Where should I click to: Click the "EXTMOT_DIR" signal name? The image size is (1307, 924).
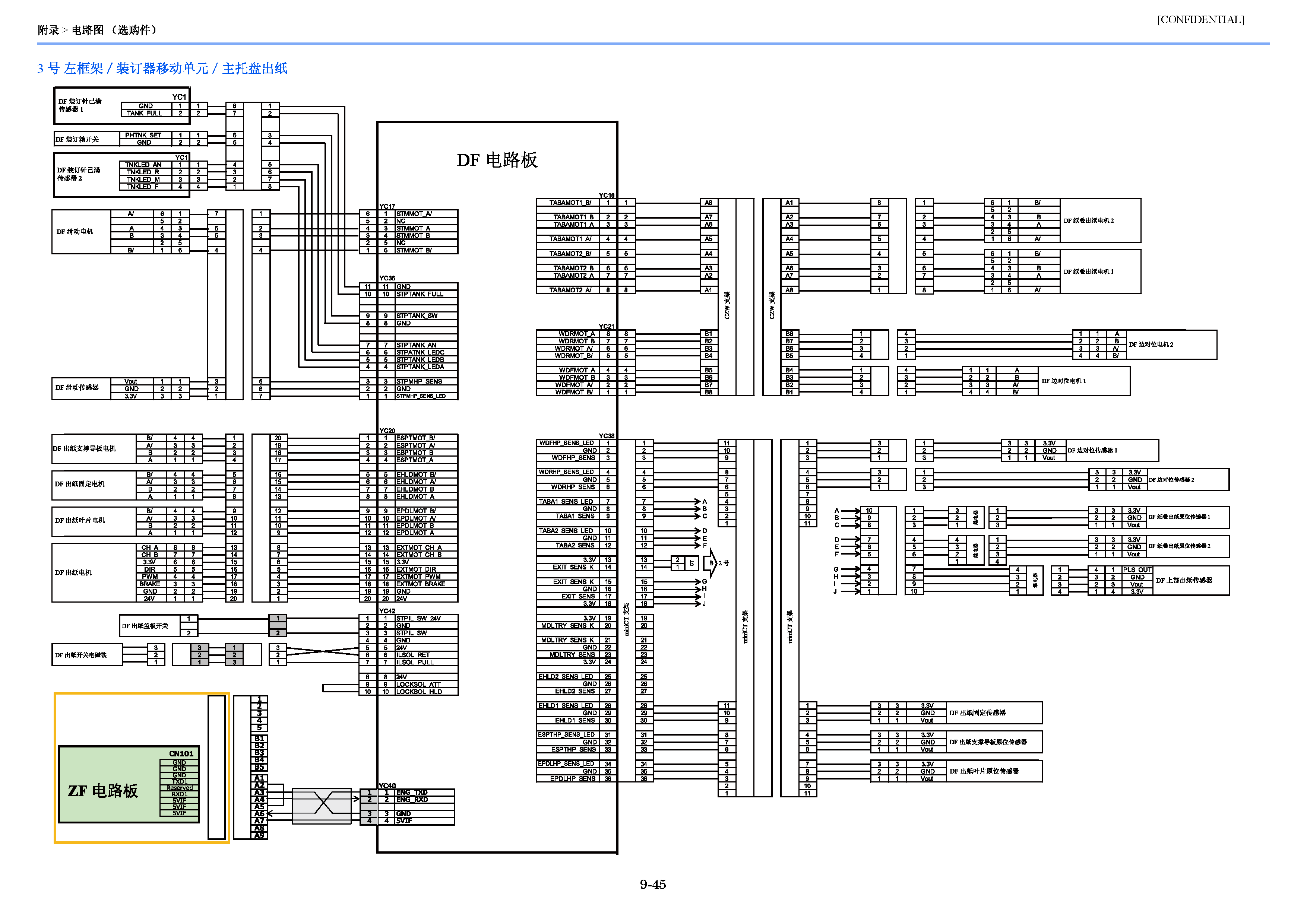[x=416, y=569]
